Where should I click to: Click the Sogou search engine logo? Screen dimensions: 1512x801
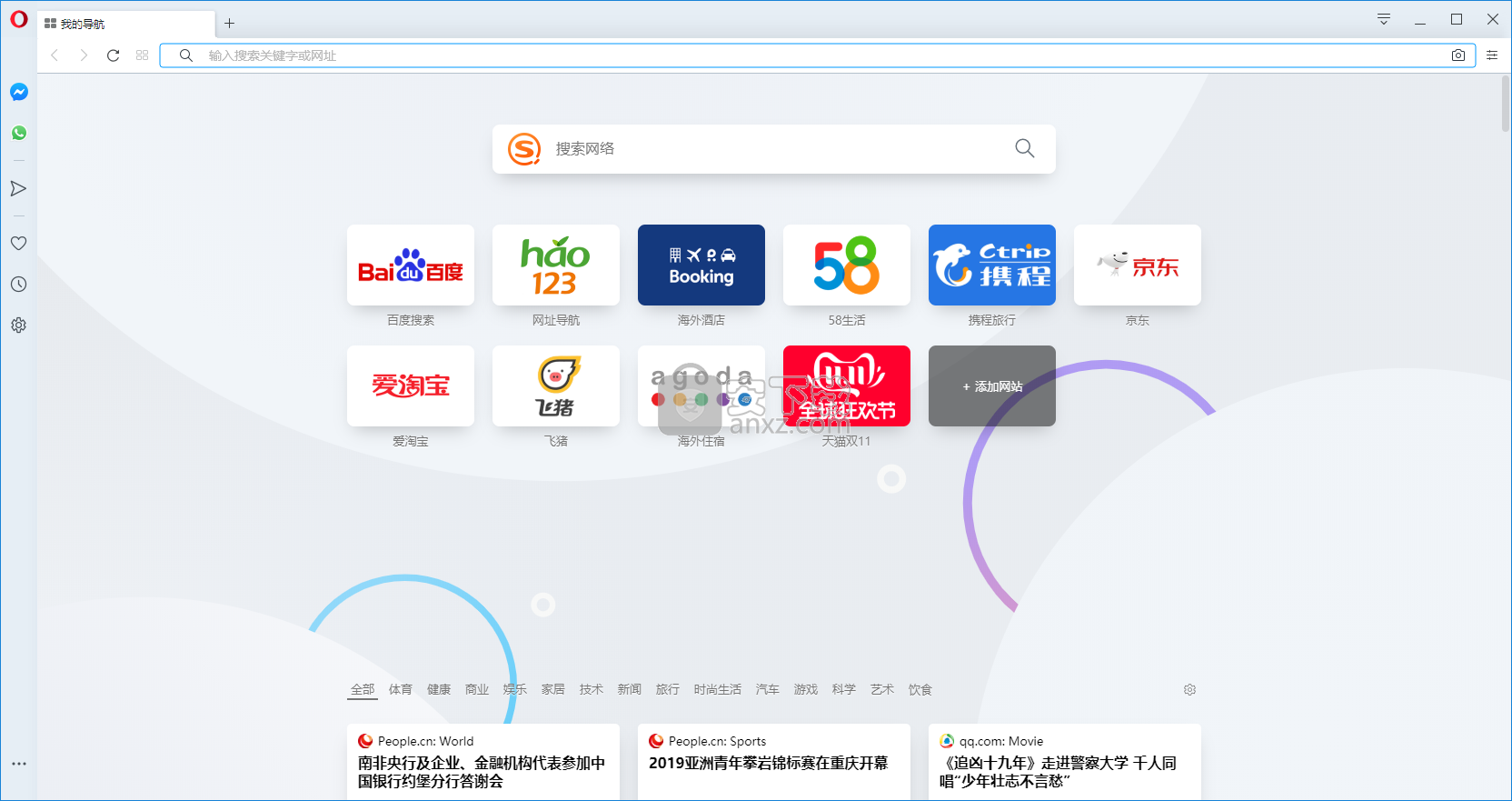[x=524, y=149]
